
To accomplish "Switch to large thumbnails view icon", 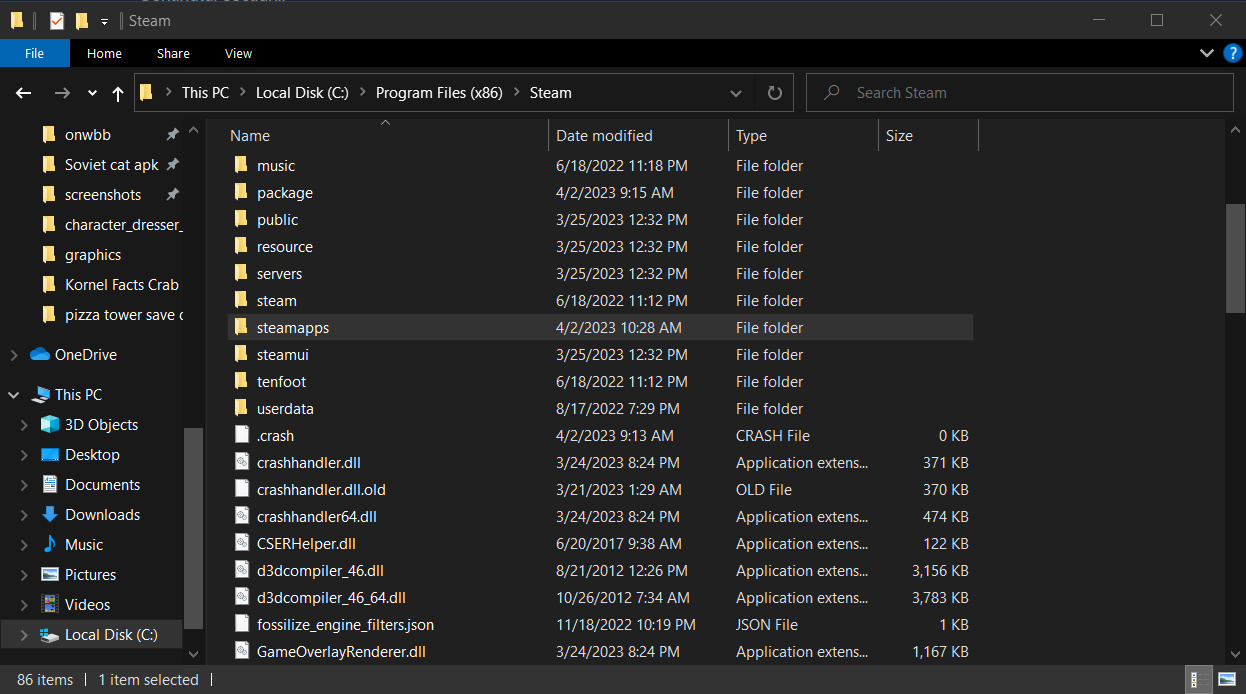I will pos(1227,680).
